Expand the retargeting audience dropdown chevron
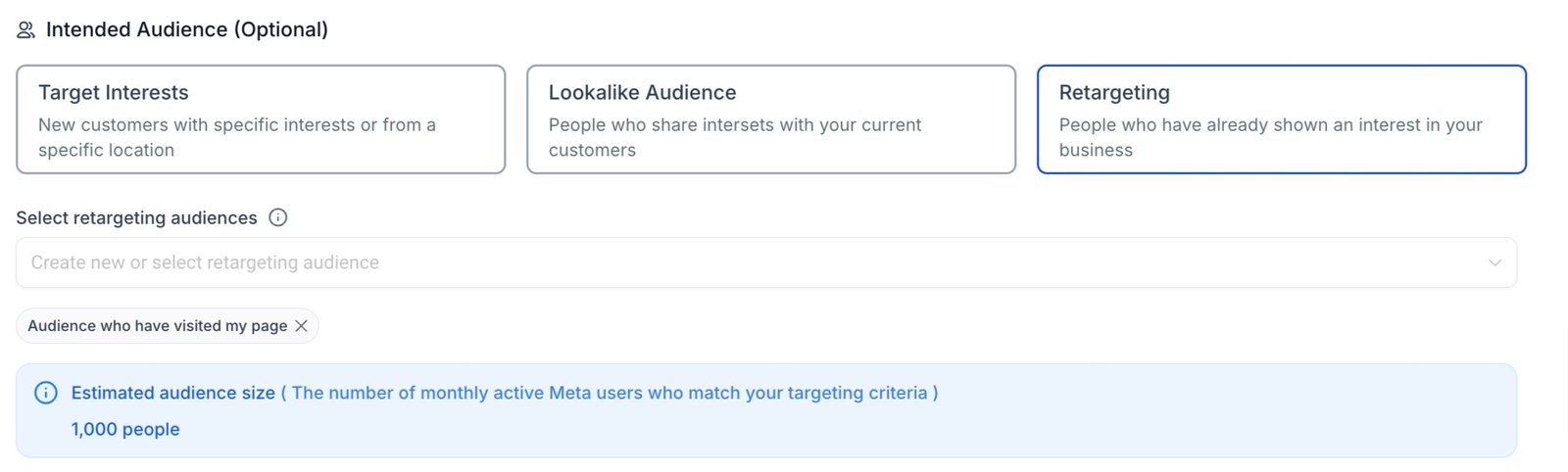Image resolution: width=1568 pixels, height=472 pixels. 1494,262
